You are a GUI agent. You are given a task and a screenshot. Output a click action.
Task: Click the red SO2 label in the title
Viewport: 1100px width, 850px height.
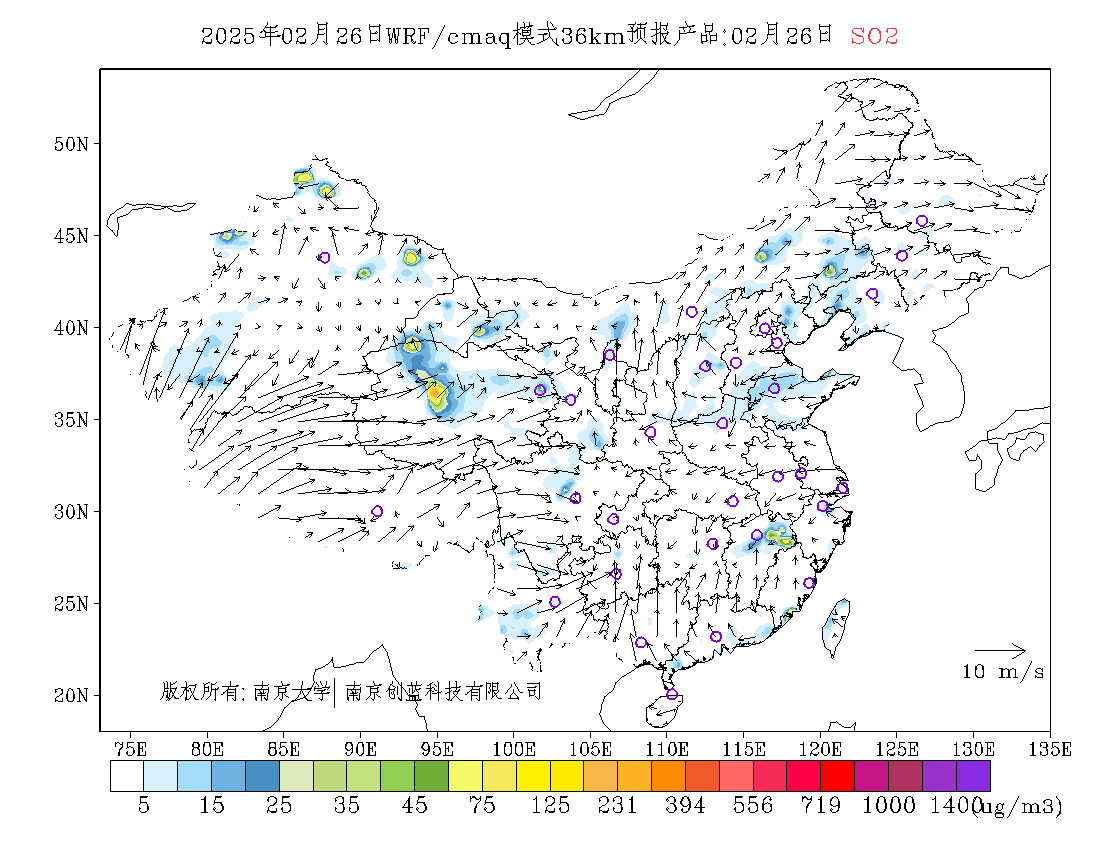874,36
